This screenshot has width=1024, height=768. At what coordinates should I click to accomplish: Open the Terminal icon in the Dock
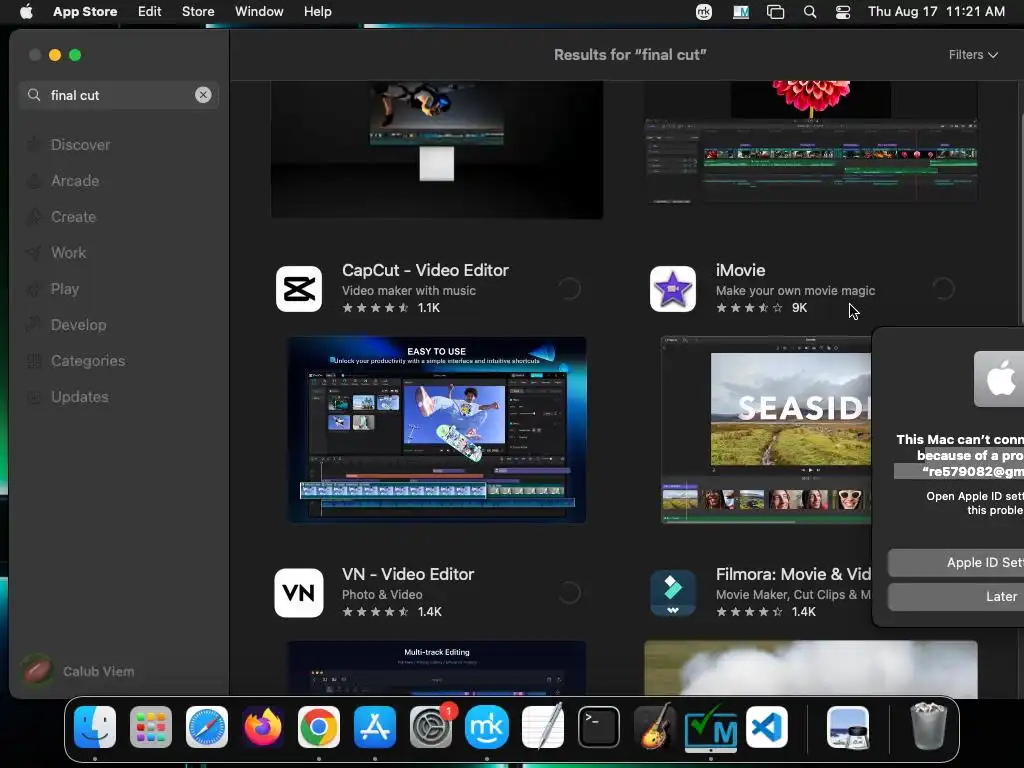pyautogui.click(x=599, y=727)
